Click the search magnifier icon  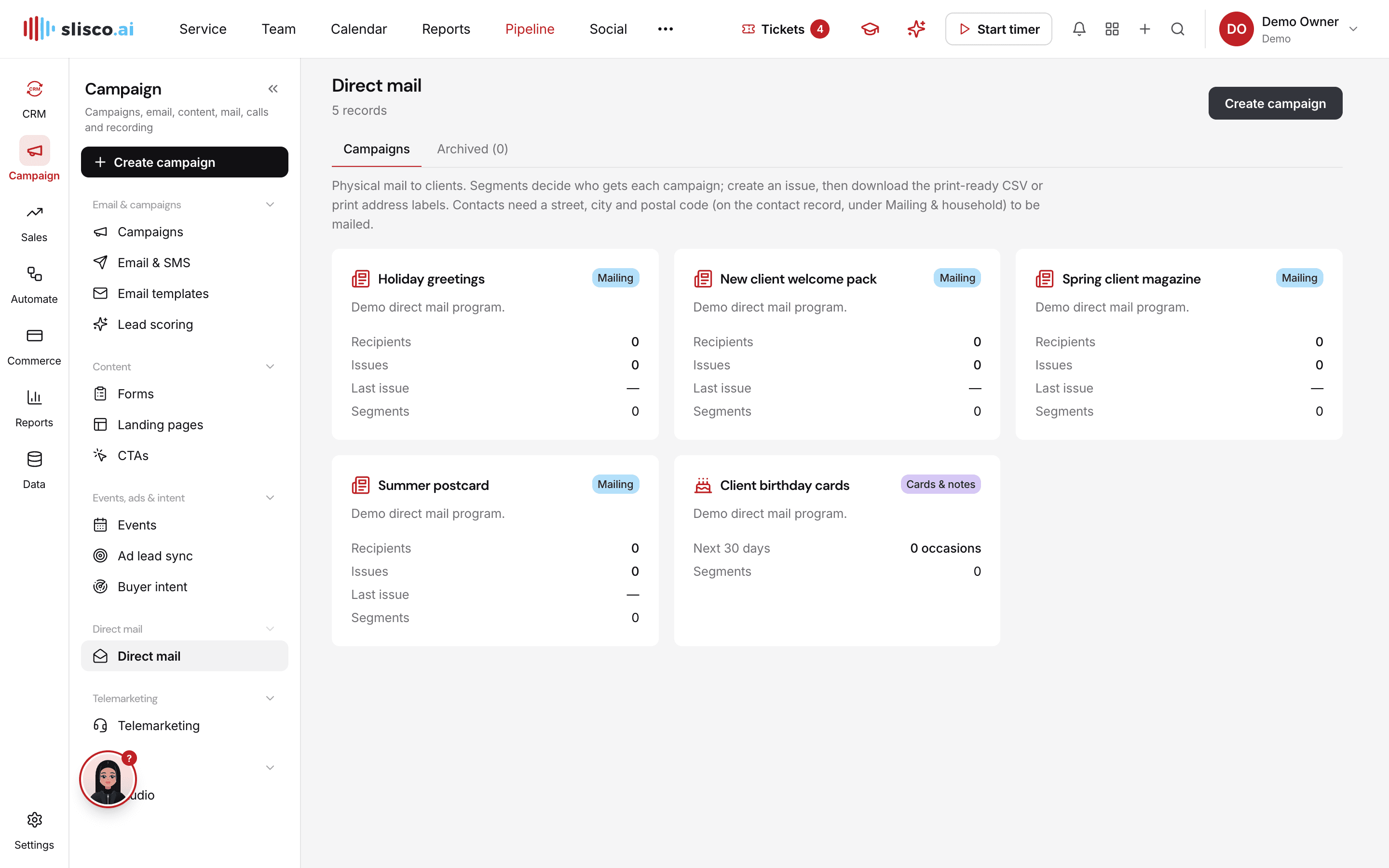point(1177,29)
